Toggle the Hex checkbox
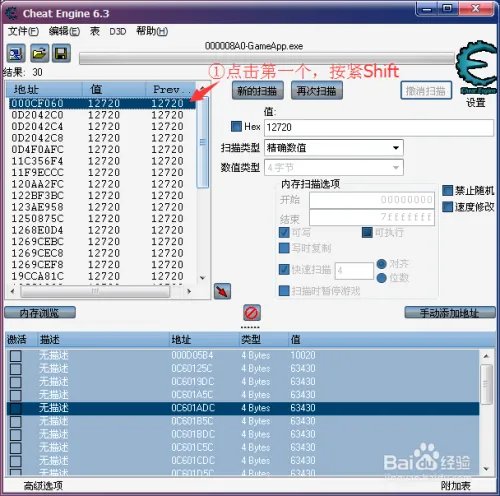The image size is (500, 496). click(236, 126)
